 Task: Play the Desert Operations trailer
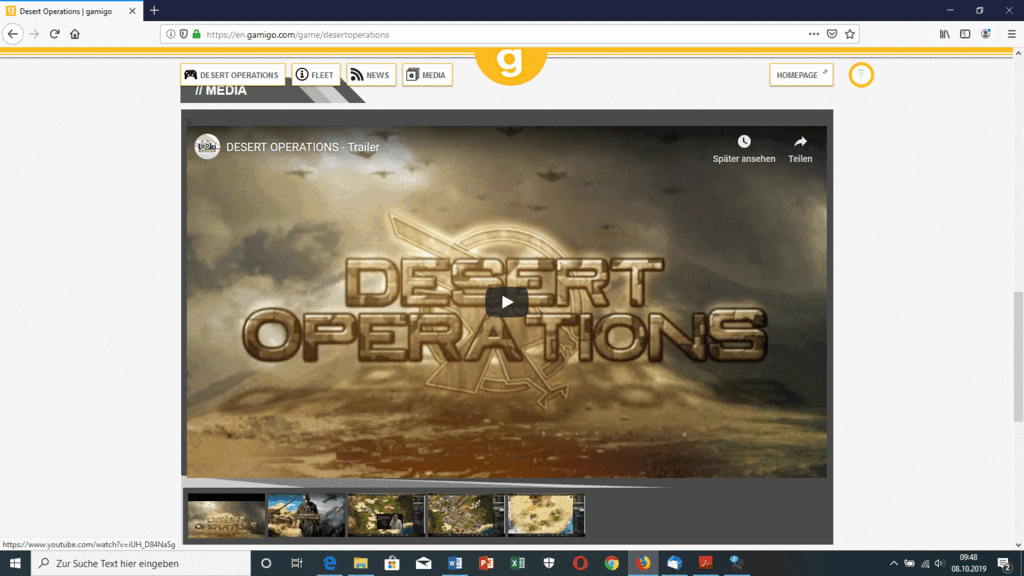[507, 302]
